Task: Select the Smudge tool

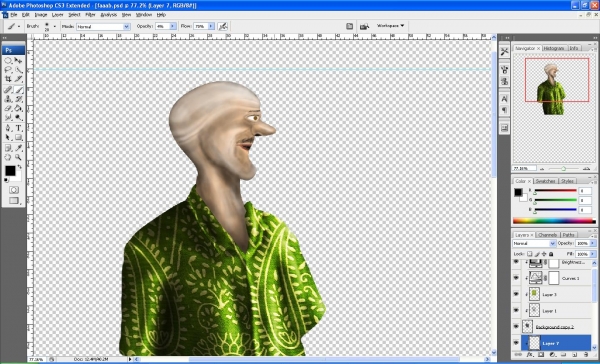Action: [x=8, y=118]
